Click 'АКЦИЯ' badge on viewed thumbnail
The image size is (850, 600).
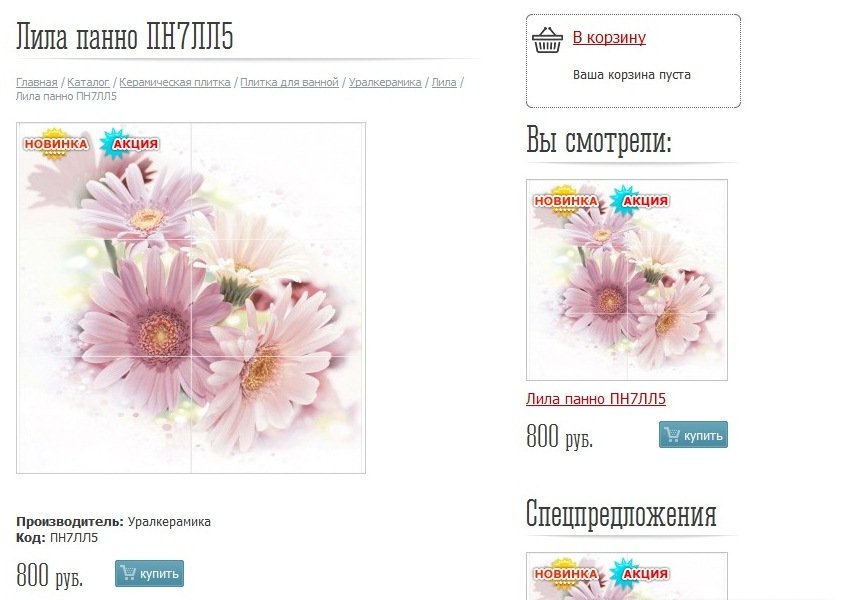click(640, 201)
